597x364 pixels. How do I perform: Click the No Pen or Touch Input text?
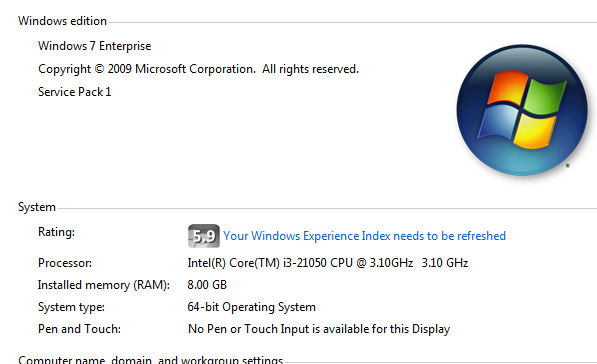tap(319, 329)
